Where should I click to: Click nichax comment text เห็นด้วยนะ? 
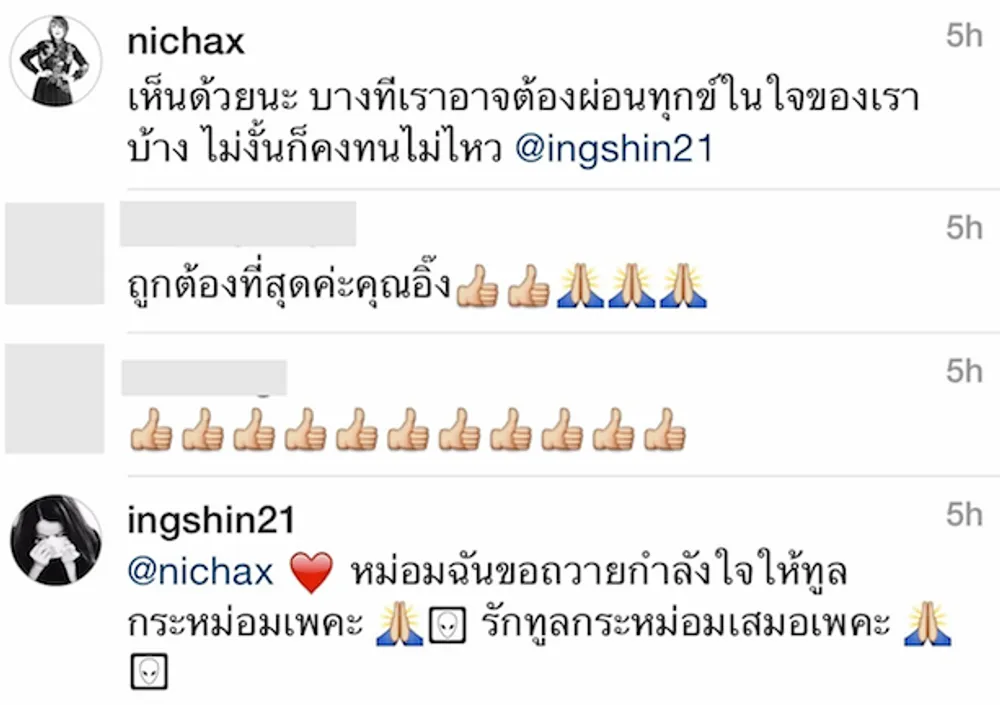[x=213, y=97]
